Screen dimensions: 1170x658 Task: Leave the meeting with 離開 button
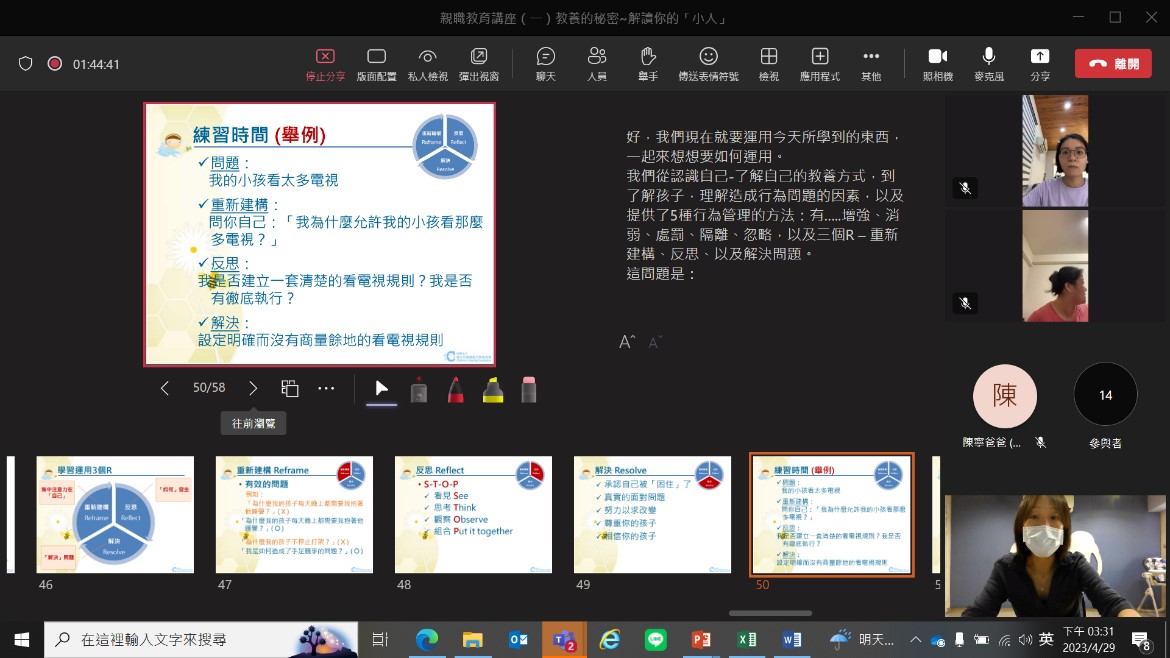click(1113, 63)
